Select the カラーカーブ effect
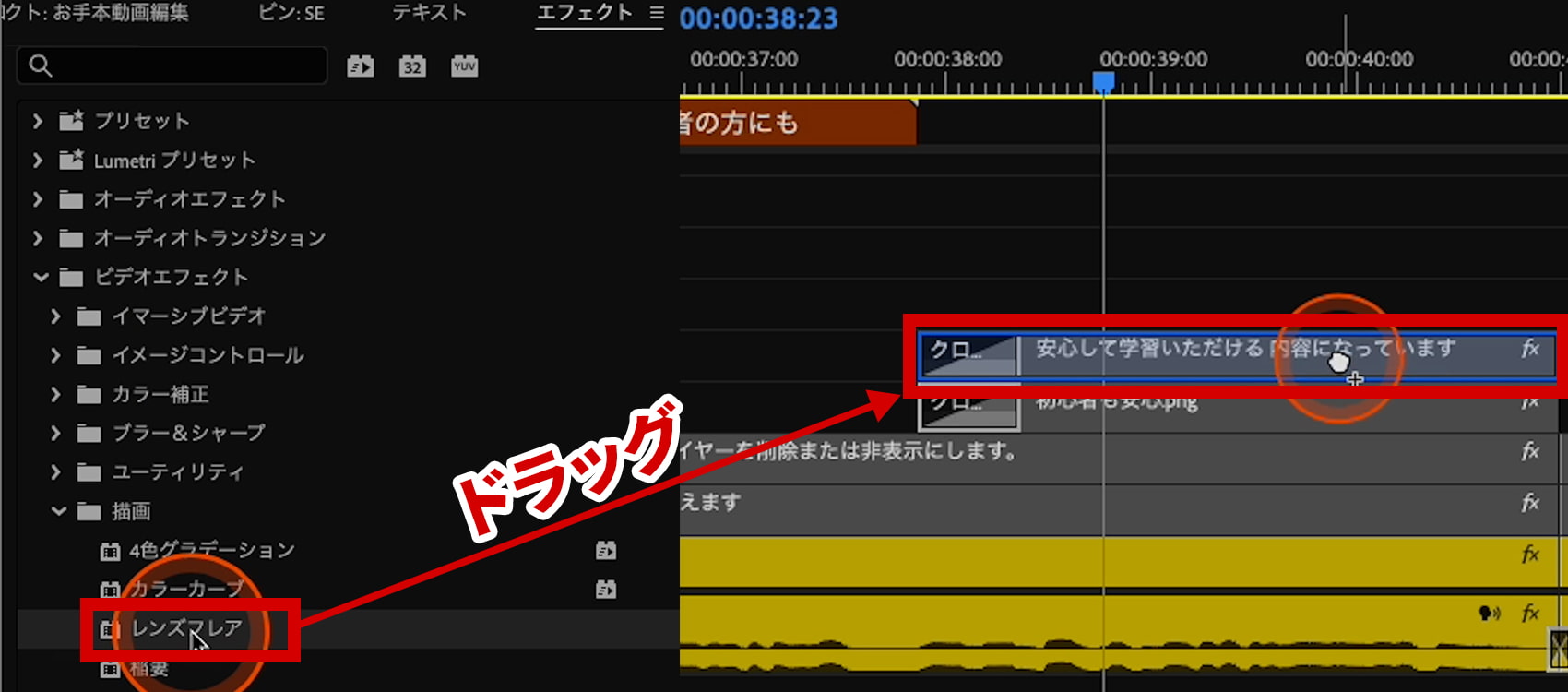 click(x=186, y=589)
